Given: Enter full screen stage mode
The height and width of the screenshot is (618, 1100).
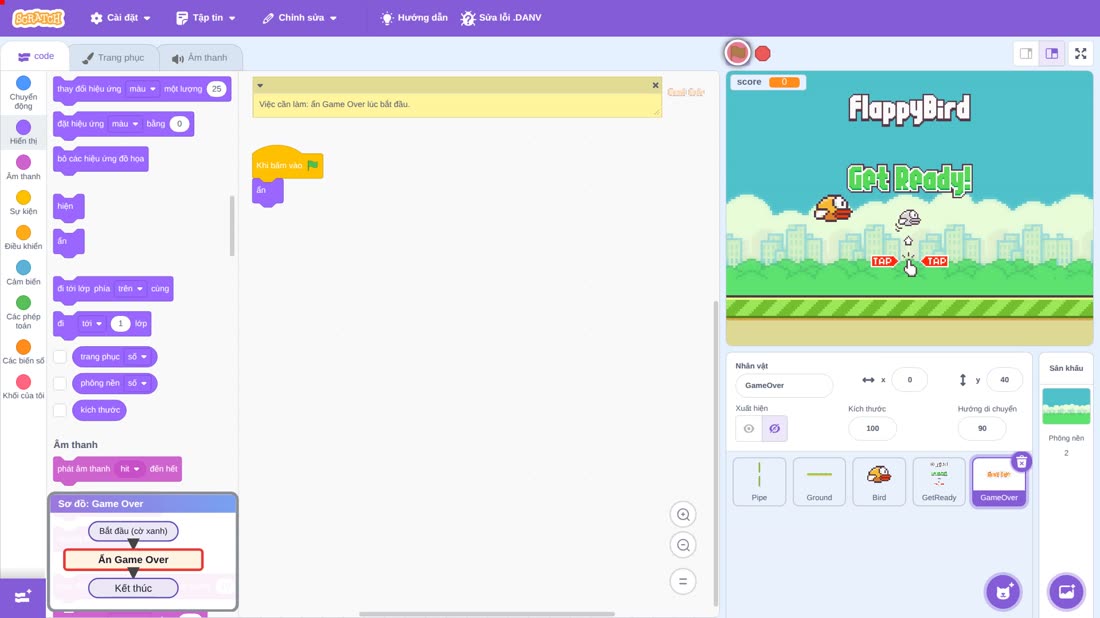Looking at the screenshot, I should pyautogui.click(x=1080, y=53).
